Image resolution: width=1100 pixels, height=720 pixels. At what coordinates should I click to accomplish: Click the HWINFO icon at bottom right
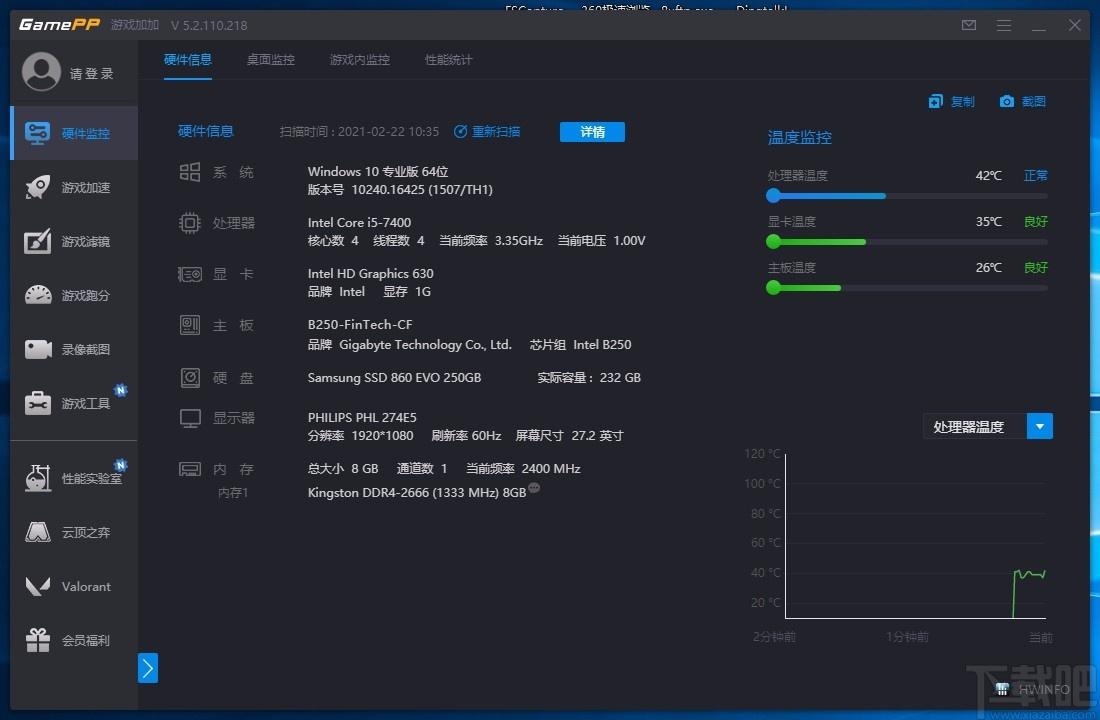click(x=1002, y=690)
